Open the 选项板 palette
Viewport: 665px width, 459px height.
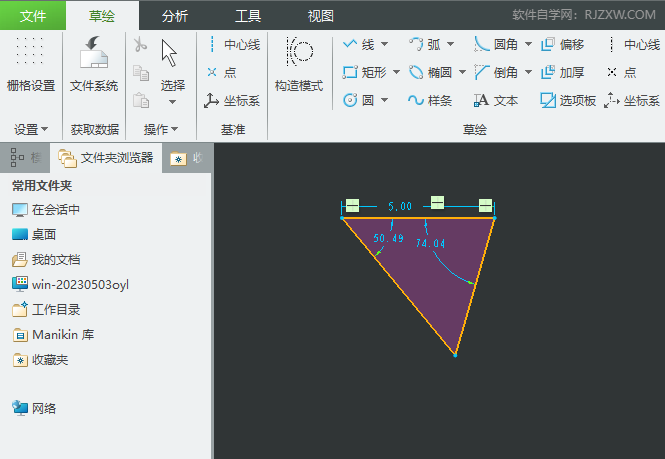point(568,101)
